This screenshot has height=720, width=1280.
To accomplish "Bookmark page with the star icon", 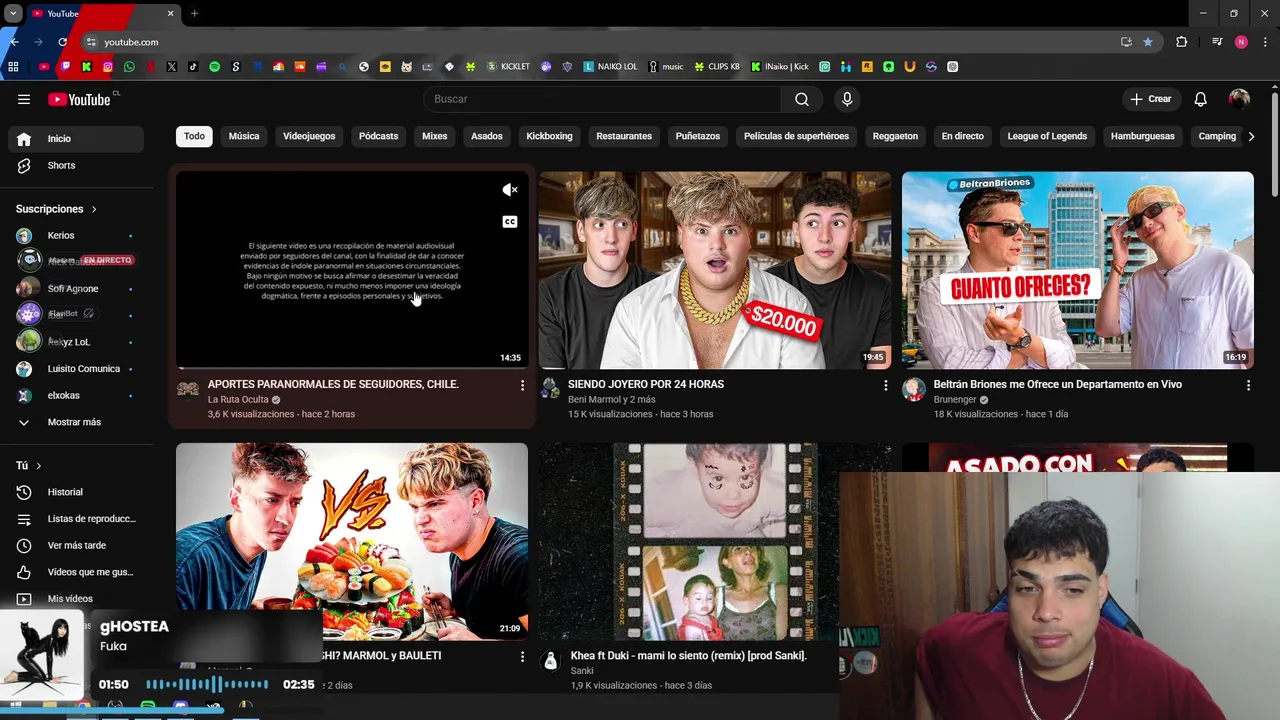I will click(1148, 42).
